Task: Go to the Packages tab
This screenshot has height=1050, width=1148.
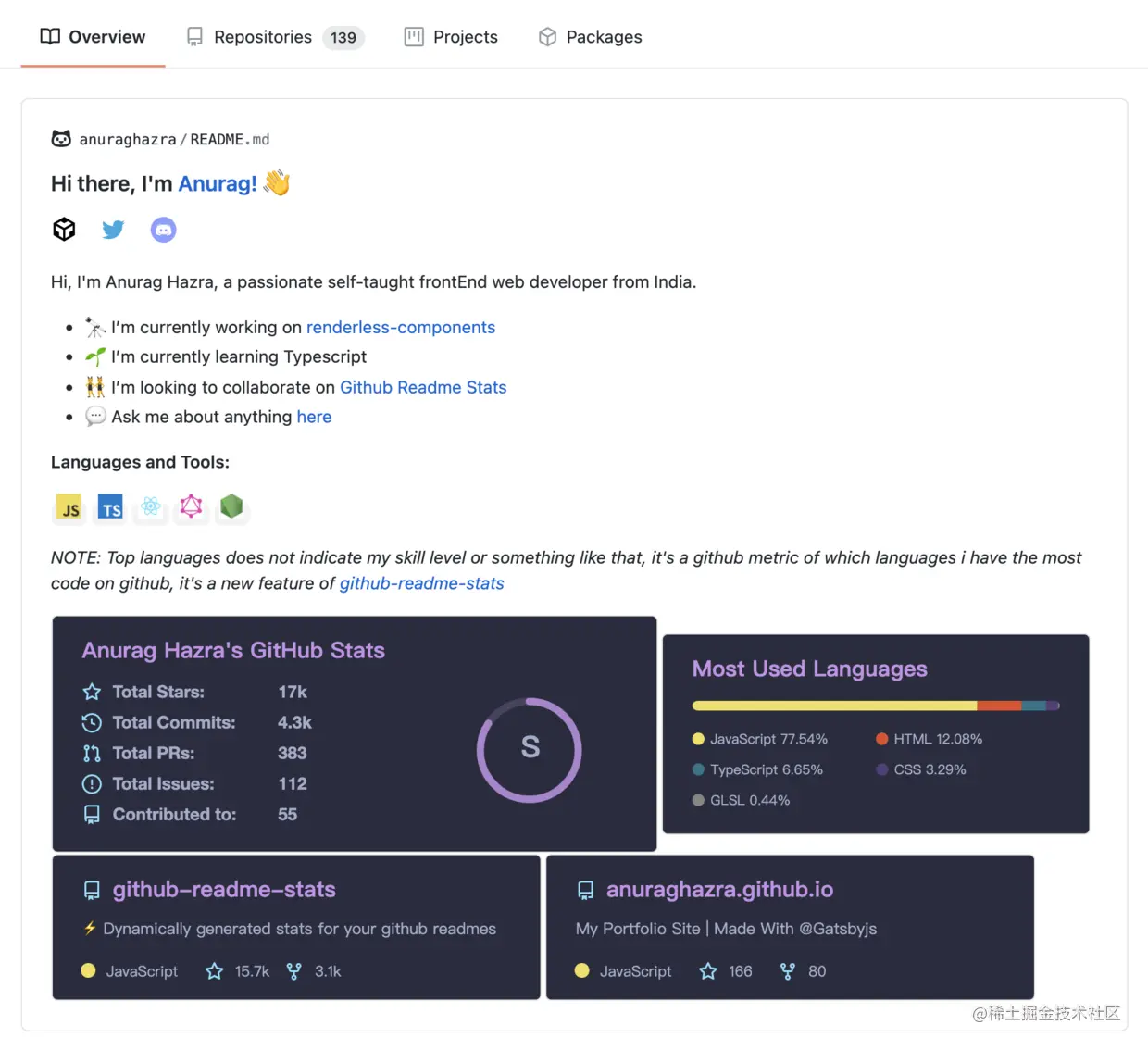Action: (590, 37)
